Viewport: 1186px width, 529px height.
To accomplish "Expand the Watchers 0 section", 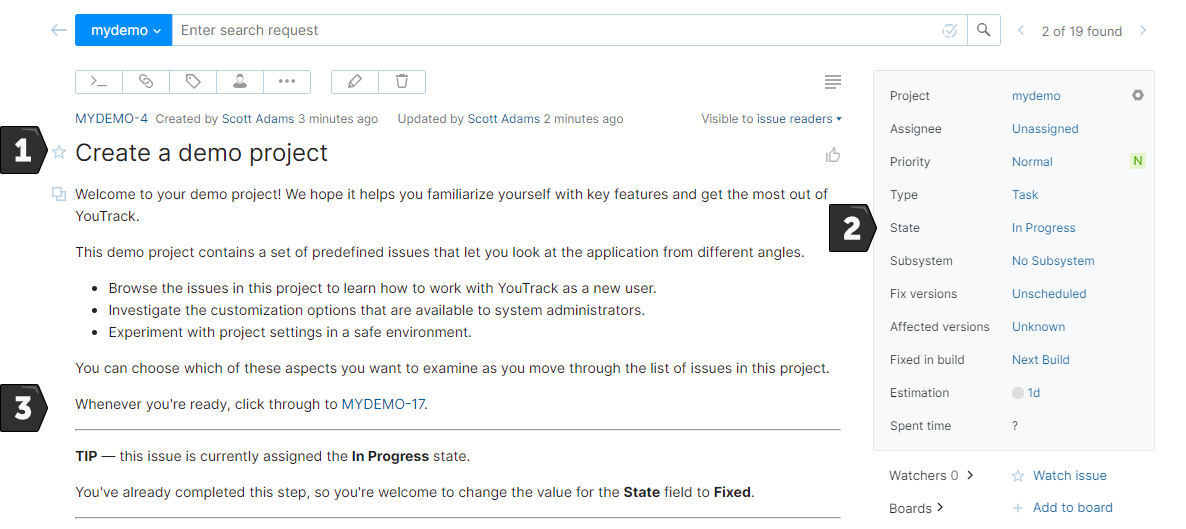I will pos(931,475).
